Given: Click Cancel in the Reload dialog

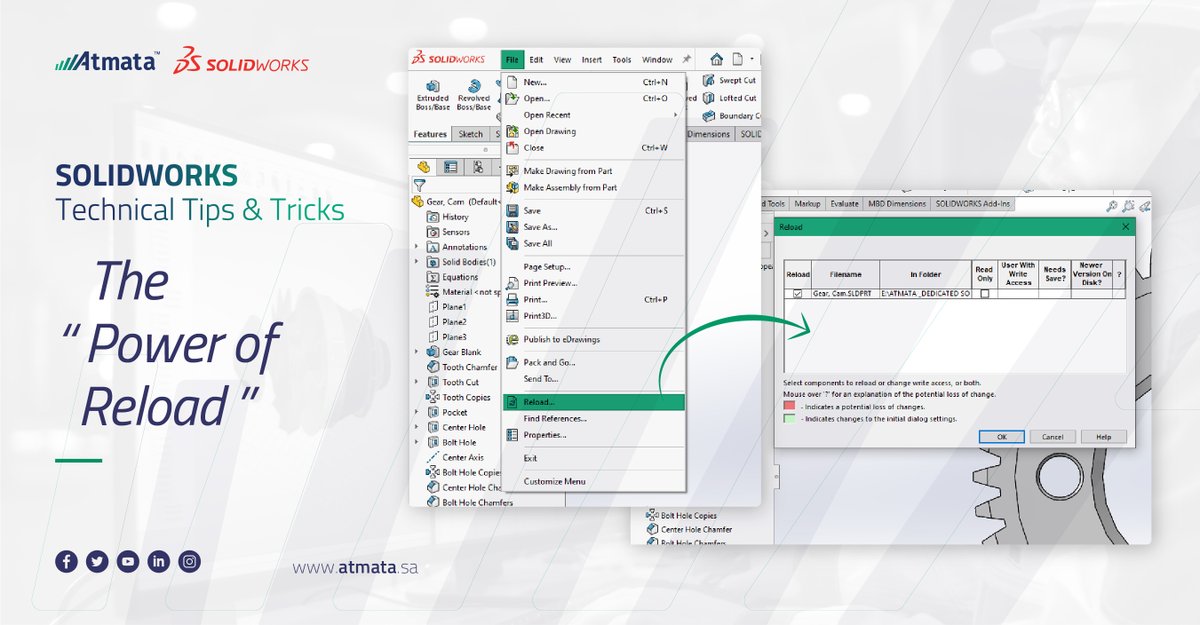Looking at the screenshot, I should point(1052,437).
